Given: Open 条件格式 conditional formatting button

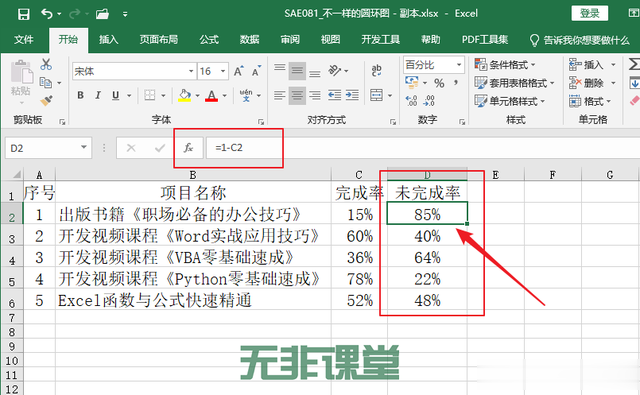Looking at the screenshot, I should [504, 64].
